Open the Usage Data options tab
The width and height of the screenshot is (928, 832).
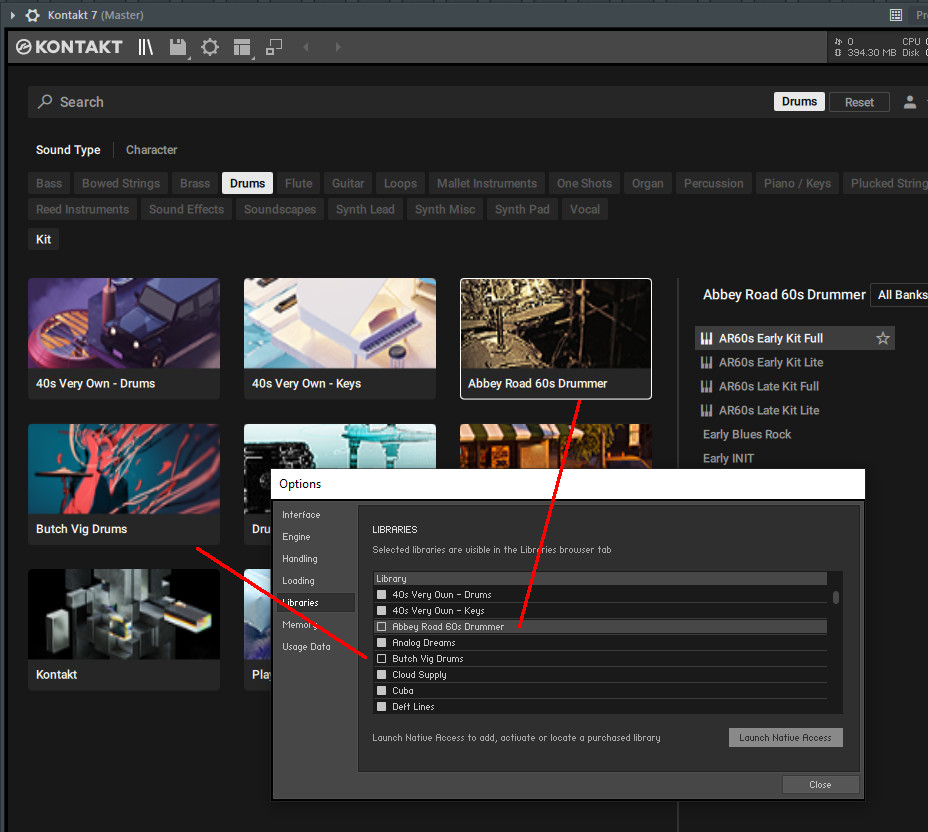[307, 647]
